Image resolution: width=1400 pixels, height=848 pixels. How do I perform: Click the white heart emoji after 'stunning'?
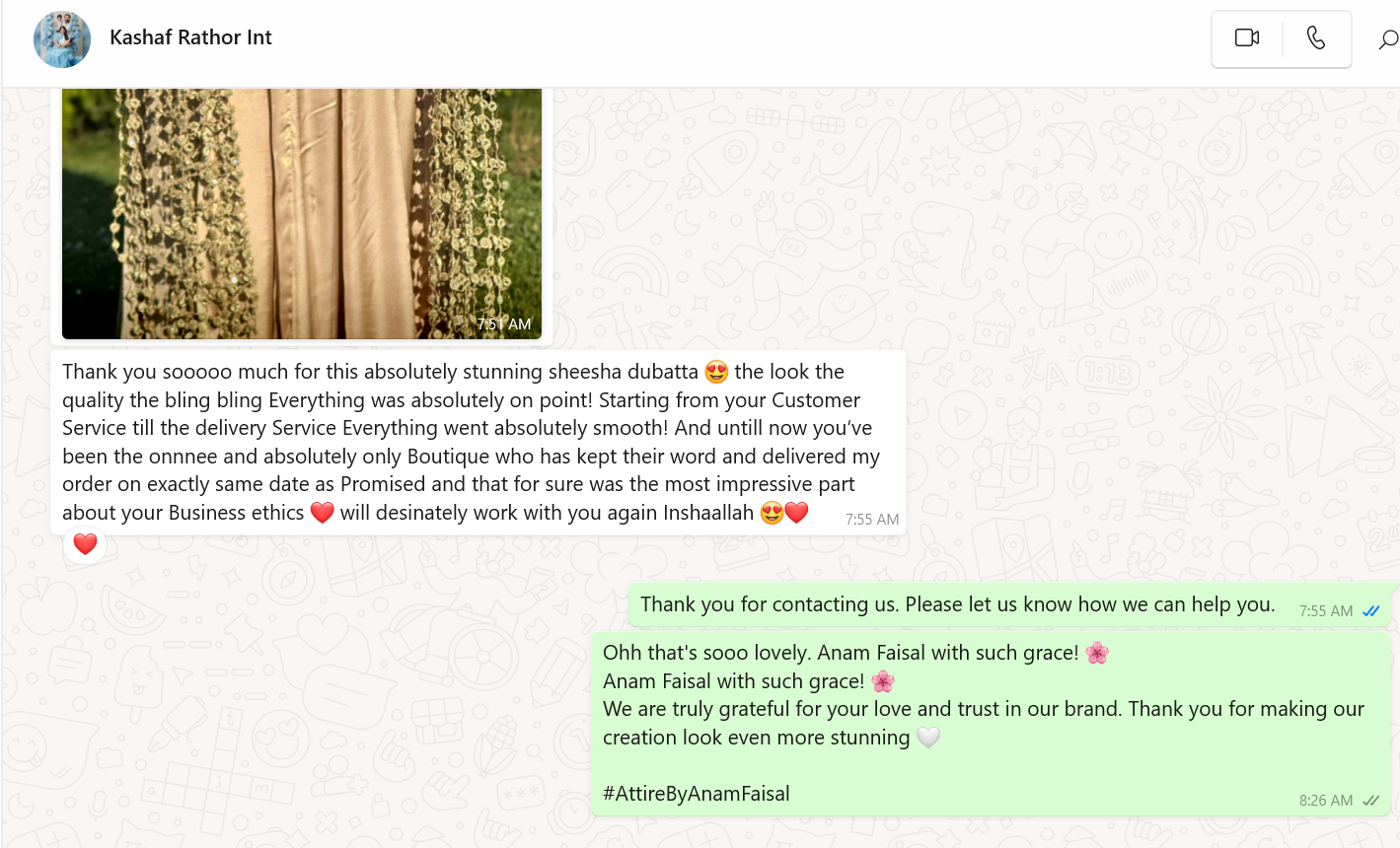pos(928,738)
